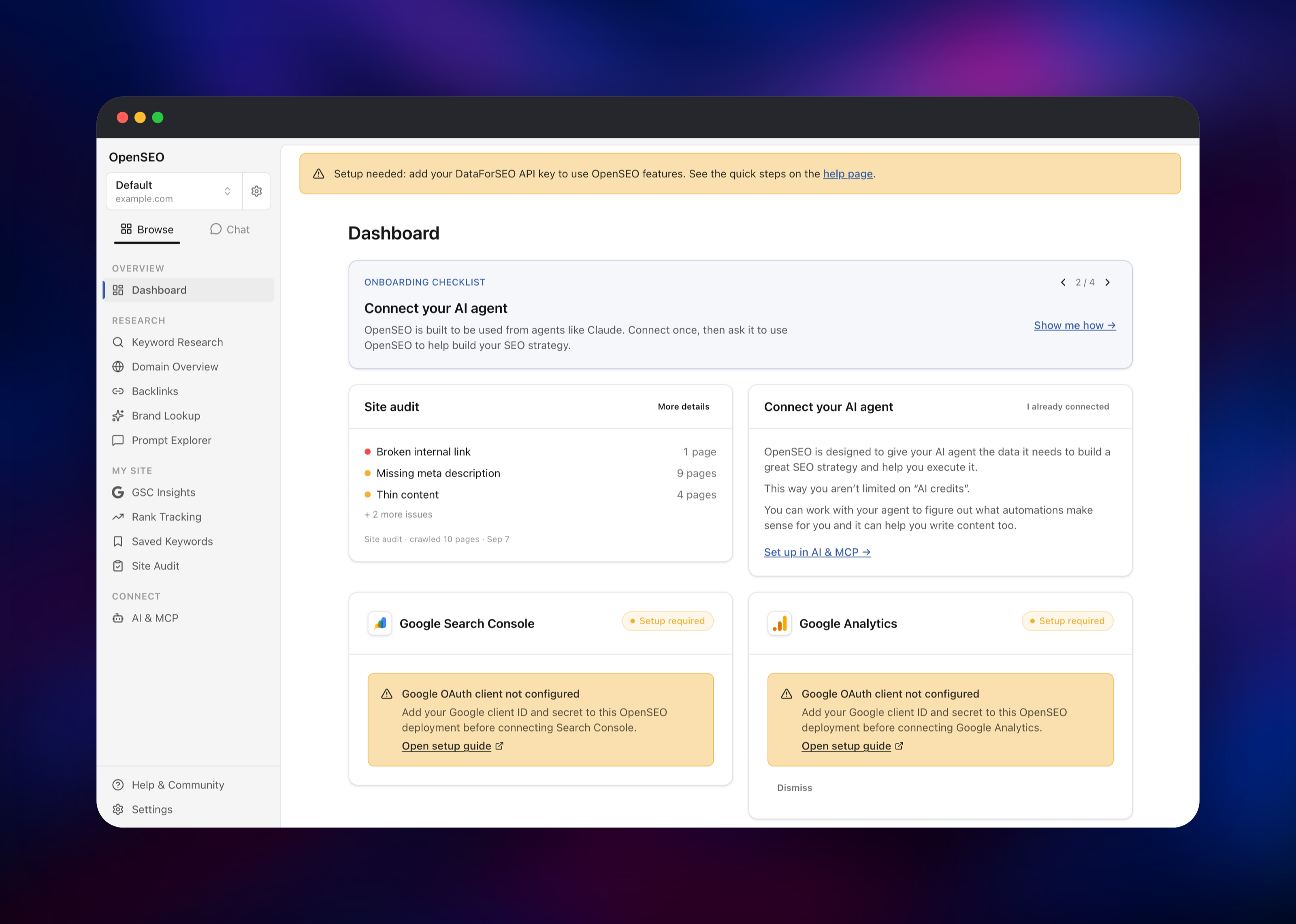Image resolution: width=1296 pixels, height=924 pixels.
Task: Go to previous onboarding checklist step
Action: [1063, 282]
